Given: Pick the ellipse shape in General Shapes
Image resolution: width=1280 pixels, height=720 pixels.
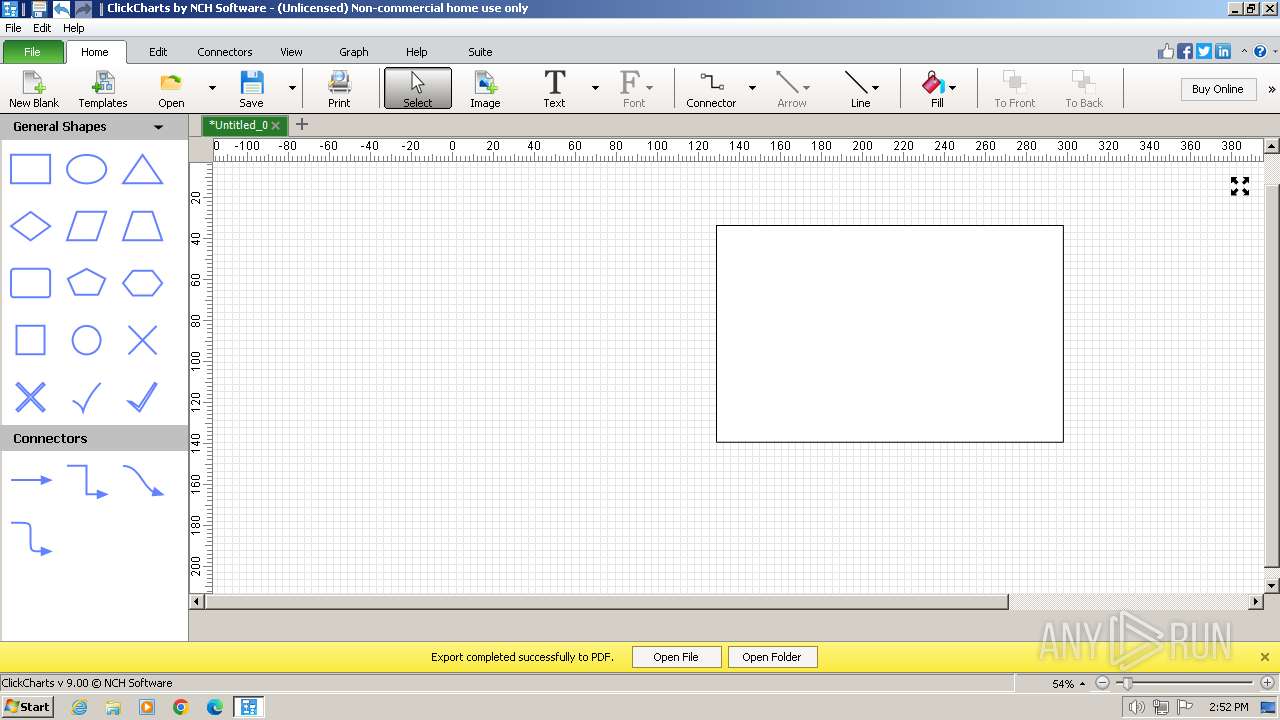Looking at the screenshot, I should point(86,170).
